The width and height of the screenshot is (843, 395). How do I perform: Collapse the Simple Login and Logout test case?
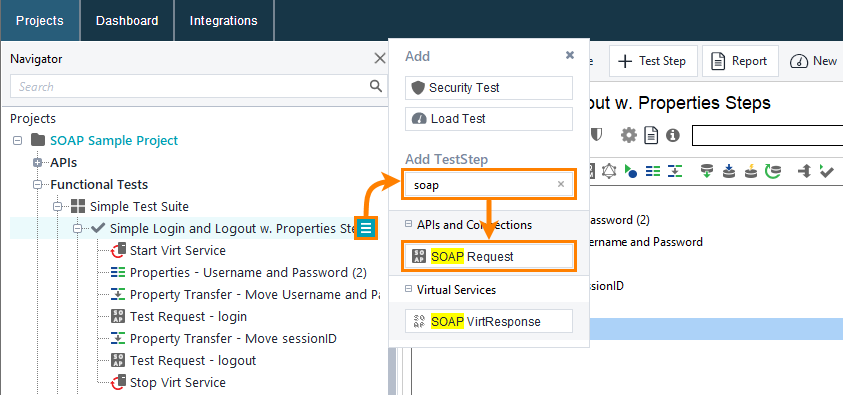(77, 228)
